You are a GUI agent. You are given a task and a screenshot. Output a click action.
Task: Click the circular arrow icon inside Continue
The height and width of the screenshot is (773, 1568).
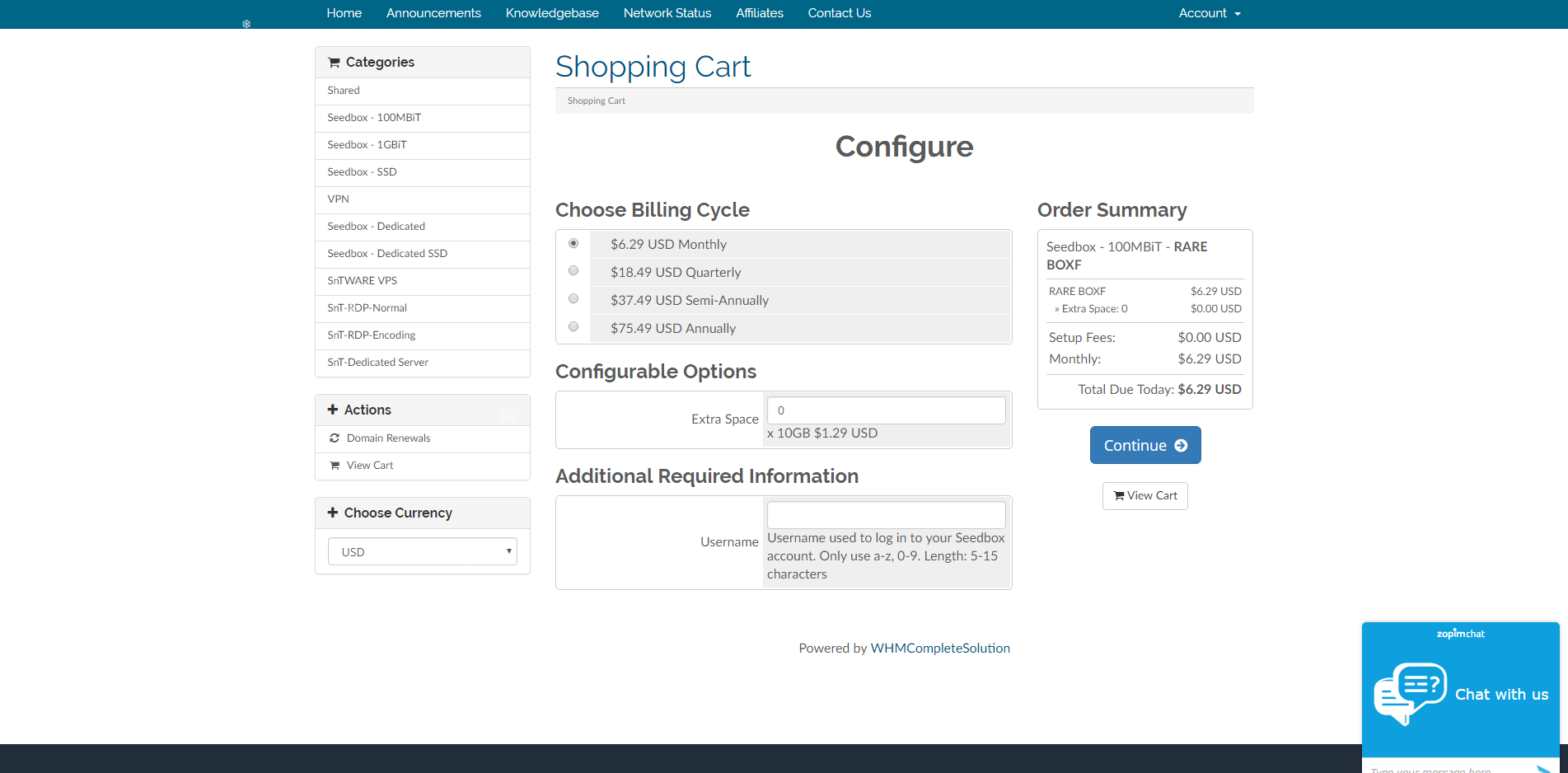(1181, 444)
